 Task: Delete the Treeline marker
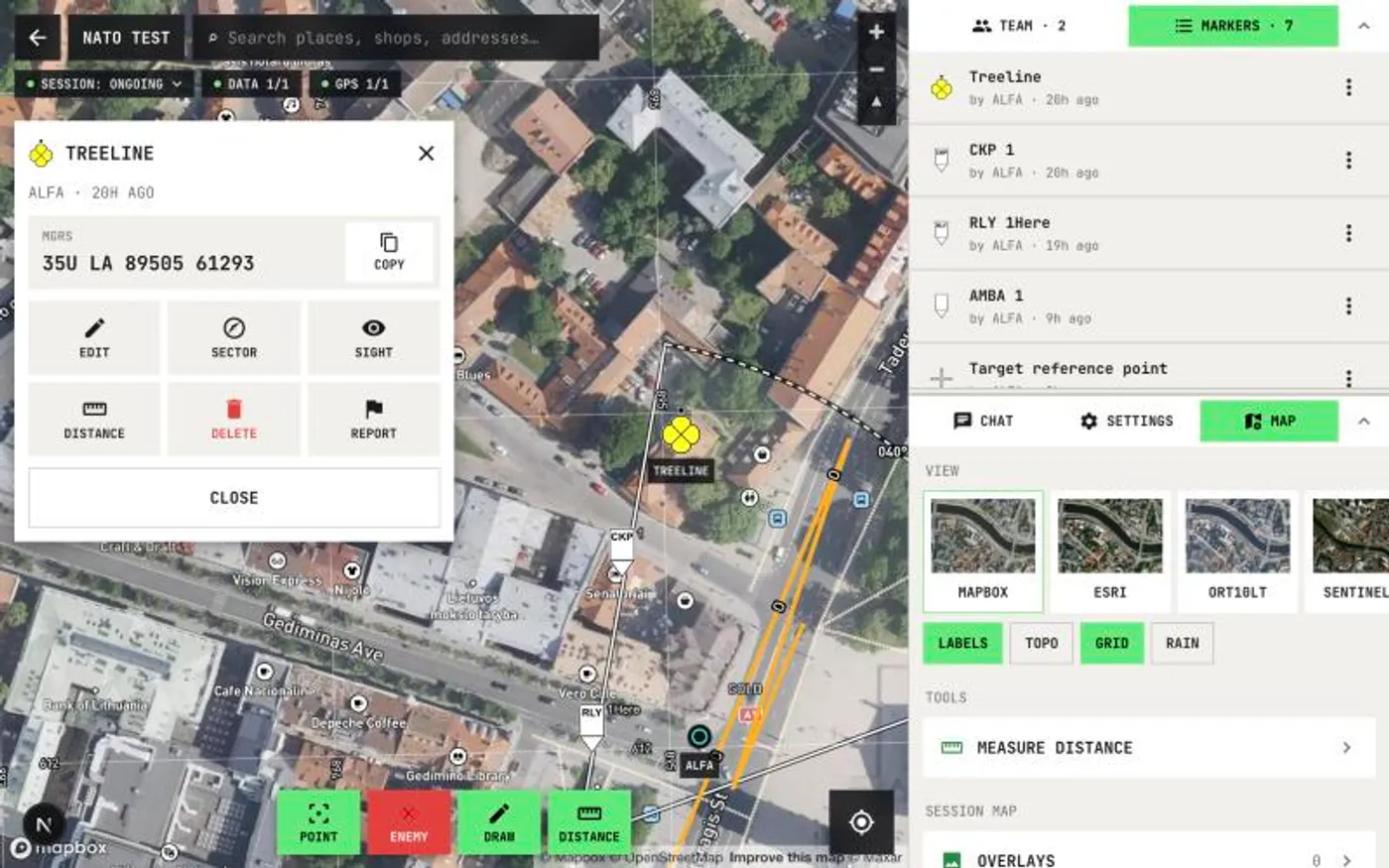234,420
